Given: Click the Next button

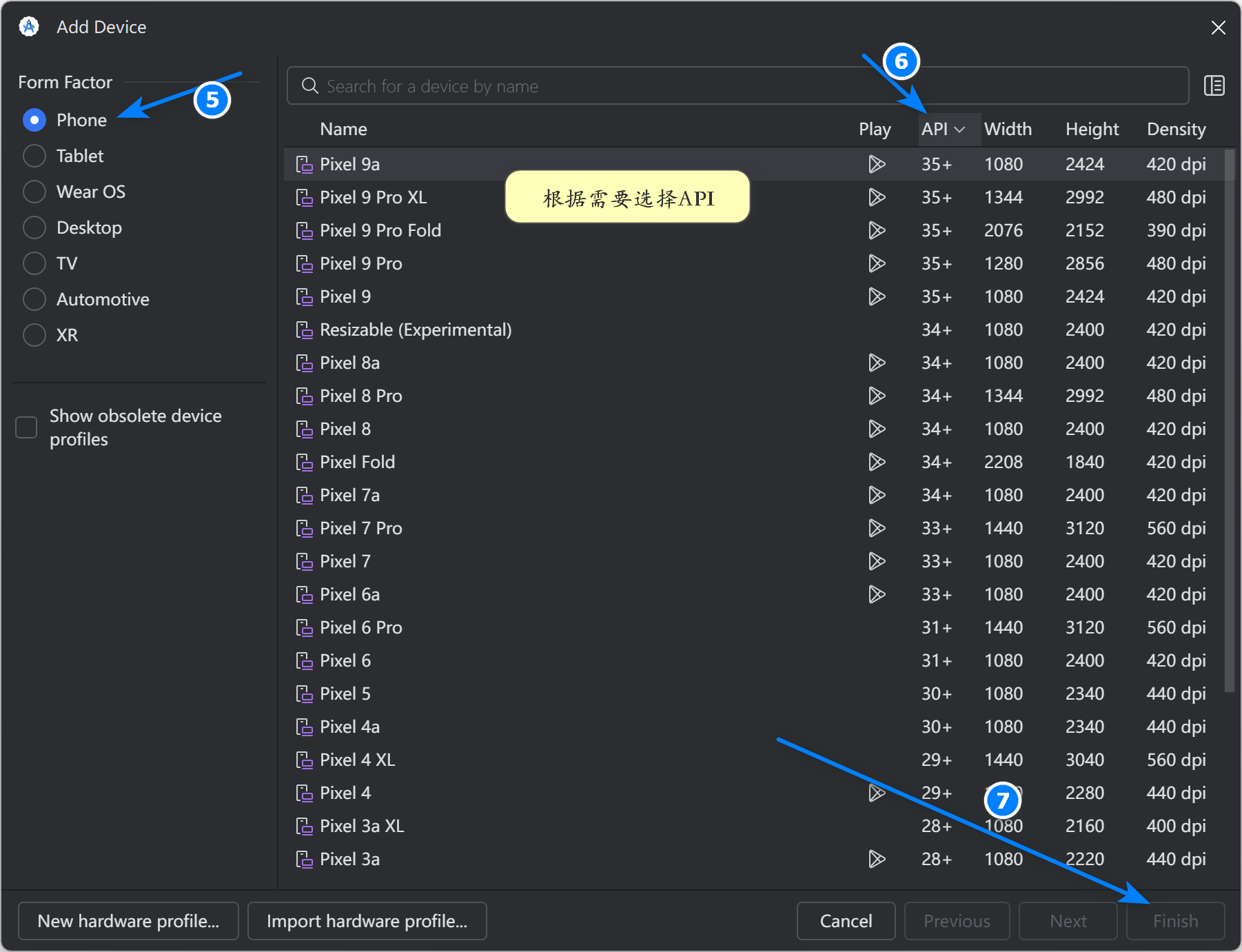Looking at the screenshot, I should (x=1068, y=921).
